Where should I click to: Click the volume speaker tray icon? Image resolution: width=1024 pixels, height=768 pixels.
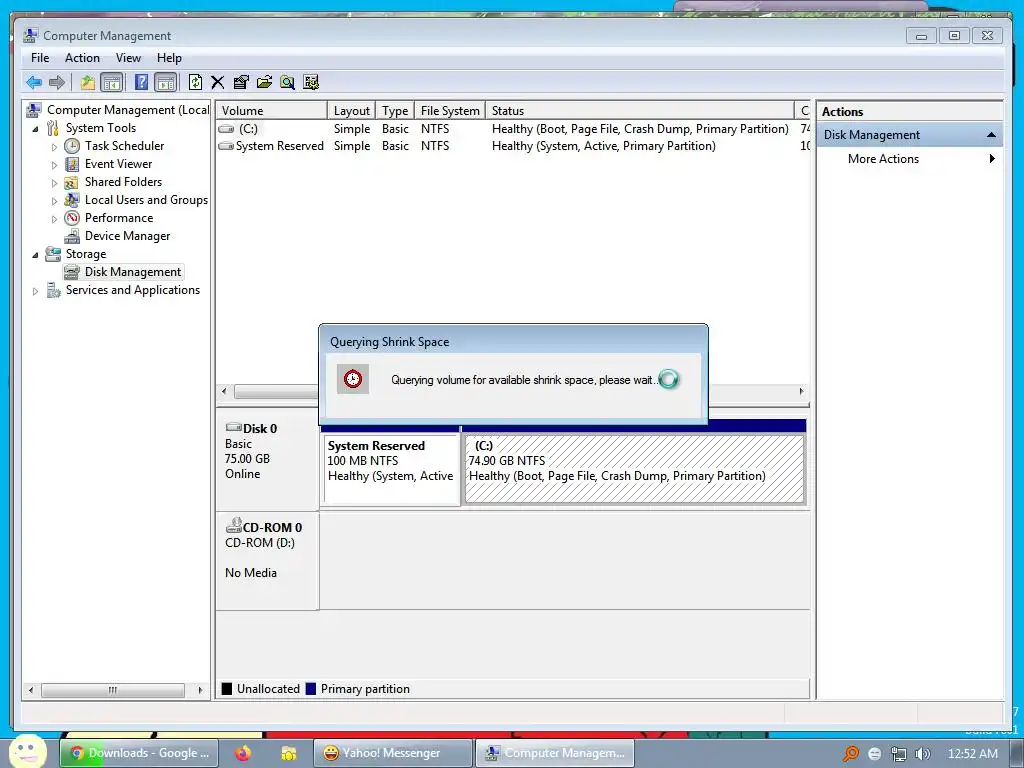922,754
